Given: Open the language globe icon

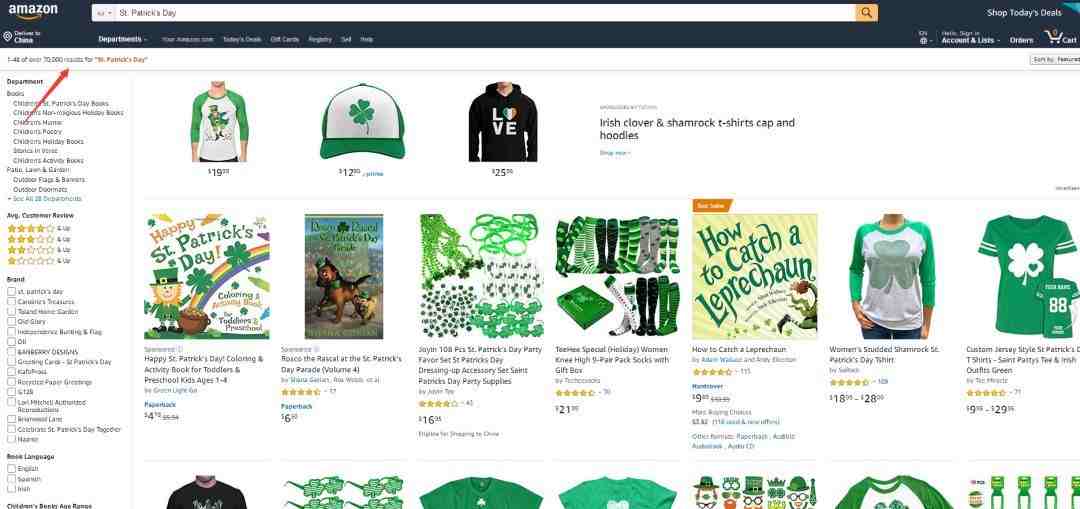Looking at the screenshot, I should [x=923, y=40].
